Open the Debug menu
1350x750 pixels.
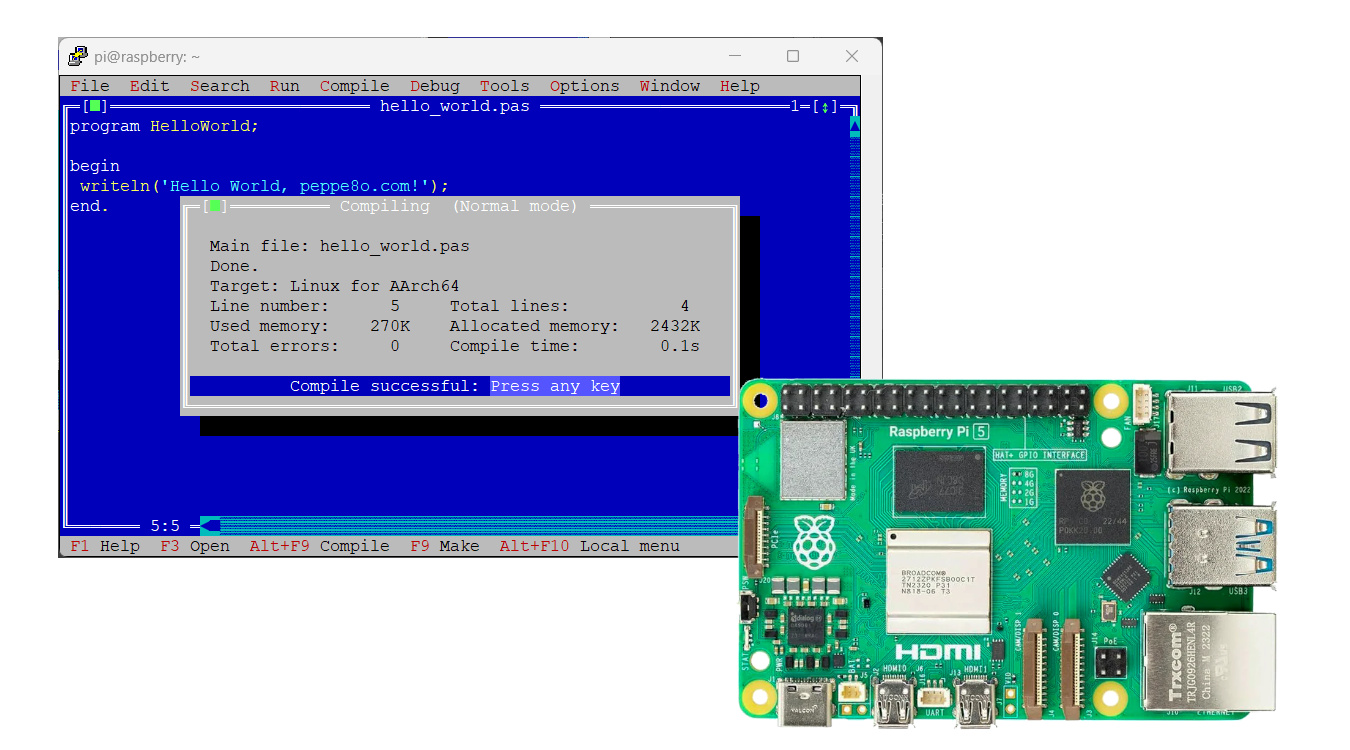[434, 86]
